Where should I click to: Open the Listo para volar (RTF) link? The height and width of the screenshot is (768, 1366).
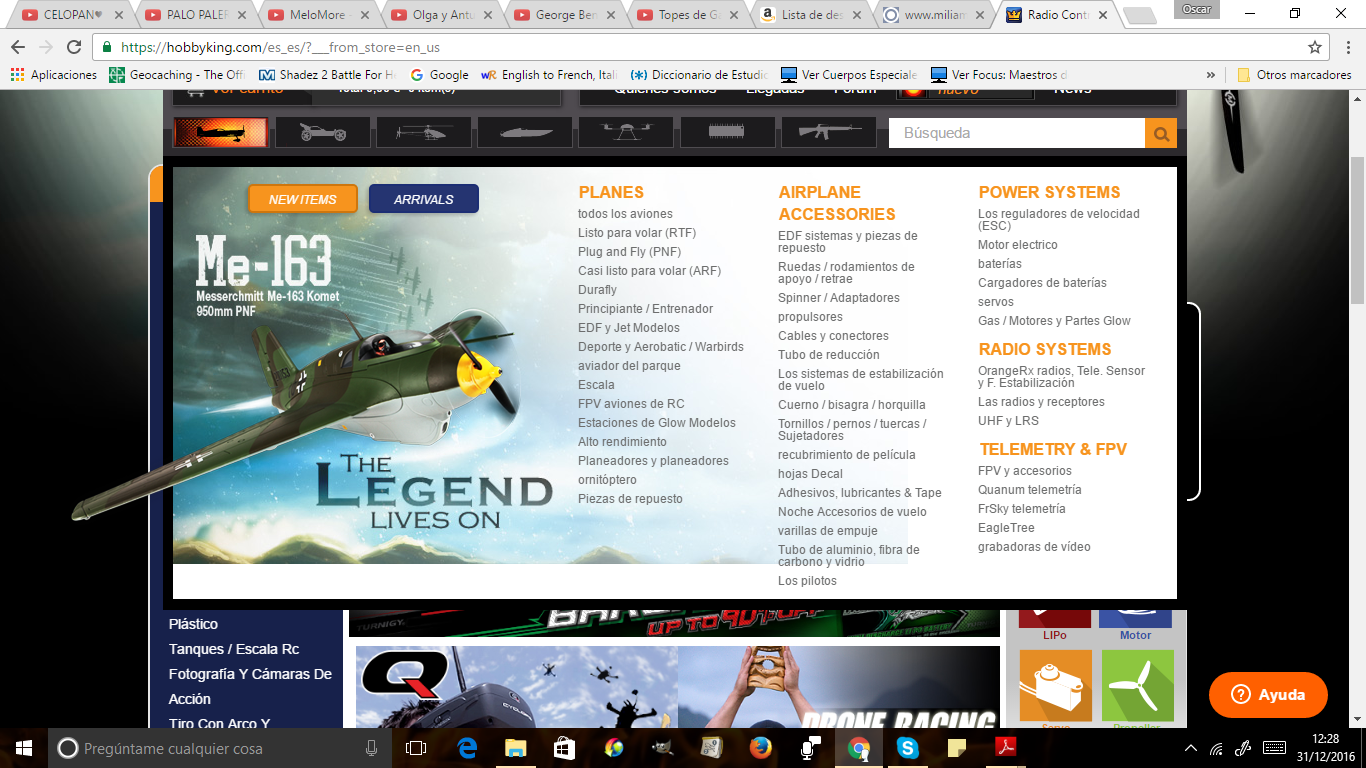coord(636,233)
